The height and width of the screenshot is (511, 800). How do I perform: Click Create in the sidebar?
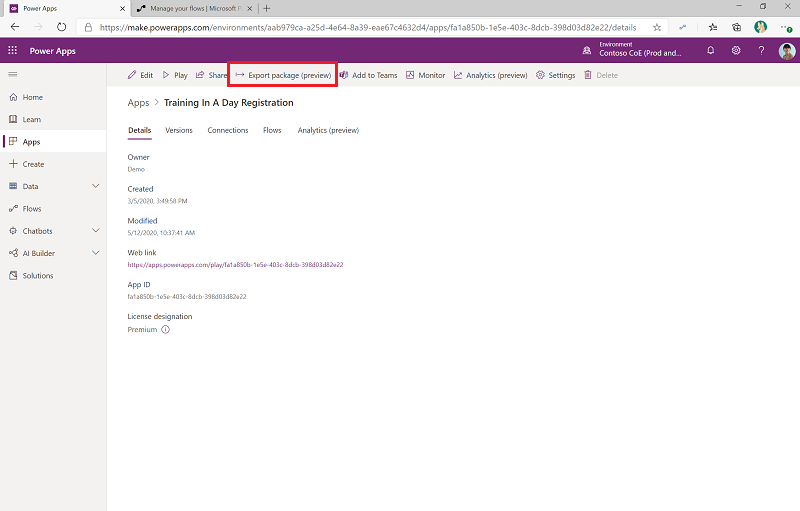pyautogui.click(x=53, y=164)
